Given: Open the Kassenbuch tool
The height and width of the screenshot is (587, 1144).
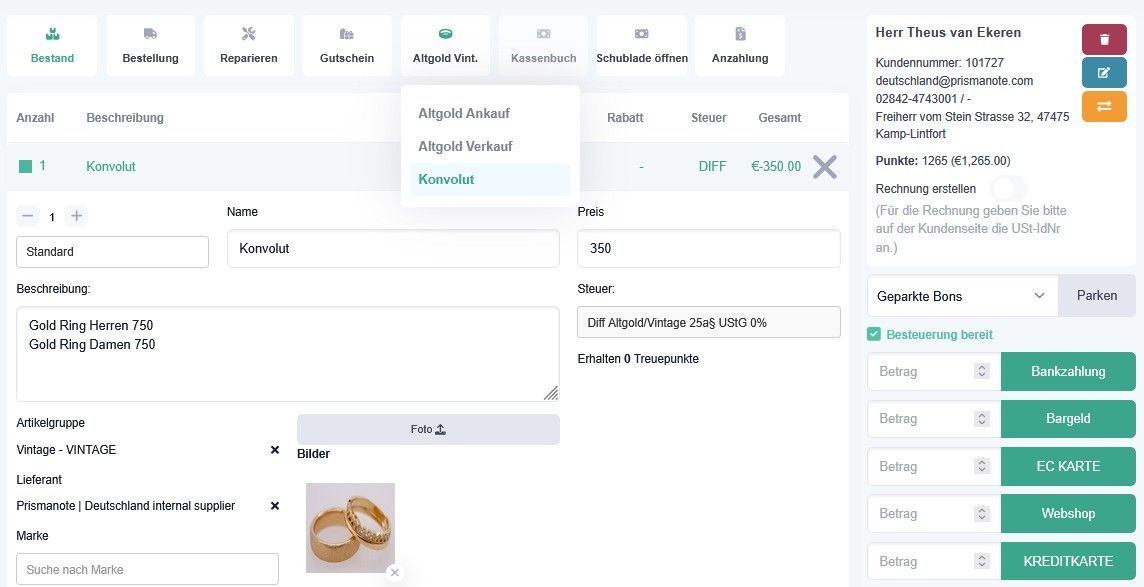Looking at the screenshot, I should [543, 44].
